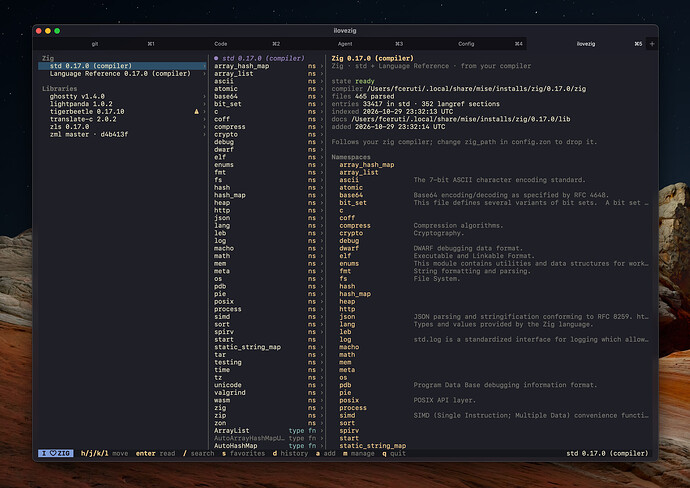Open atomic in the middle column
The height and width of the screenshot is (488, 690).
tap(226, 89)
